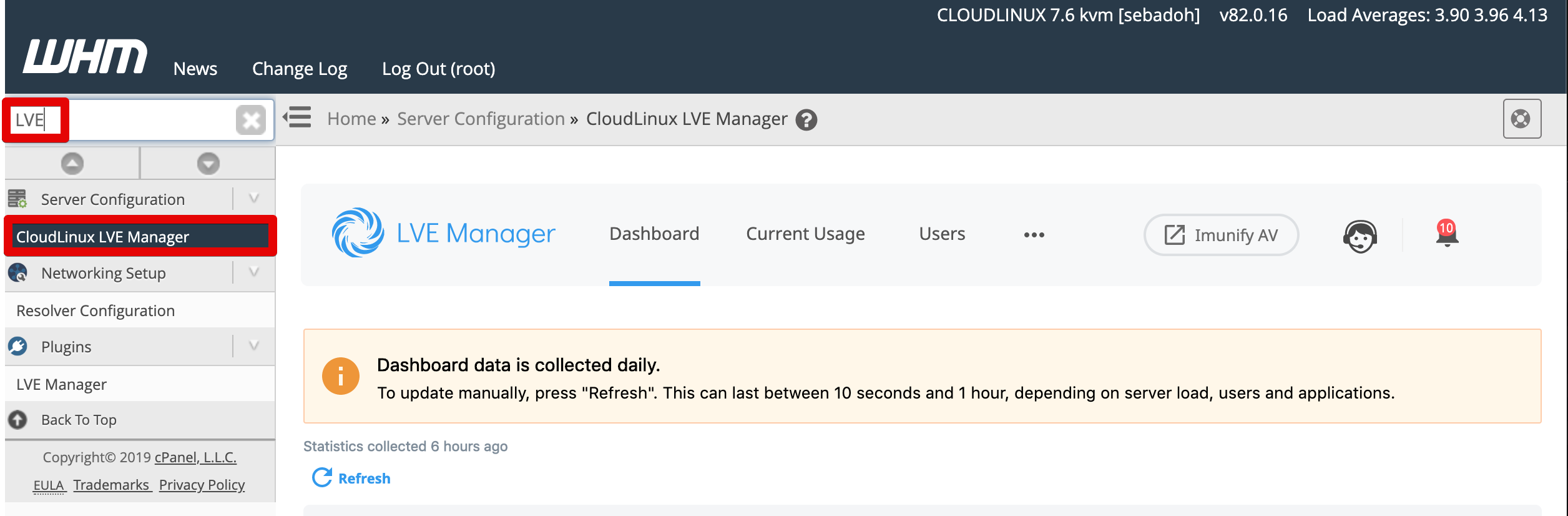Click the Networking Setup globe icon

(x=17, y=272)
